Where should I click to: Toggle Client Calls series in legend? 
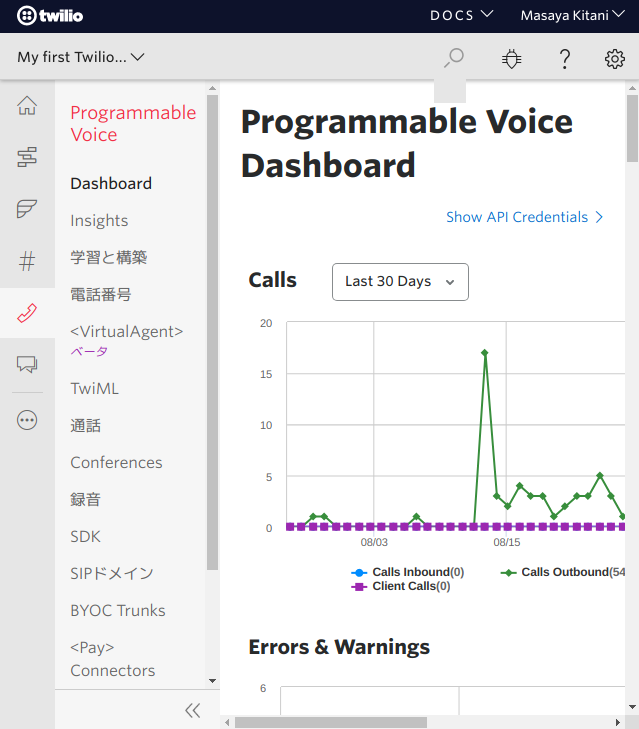[x=401, y=586]
